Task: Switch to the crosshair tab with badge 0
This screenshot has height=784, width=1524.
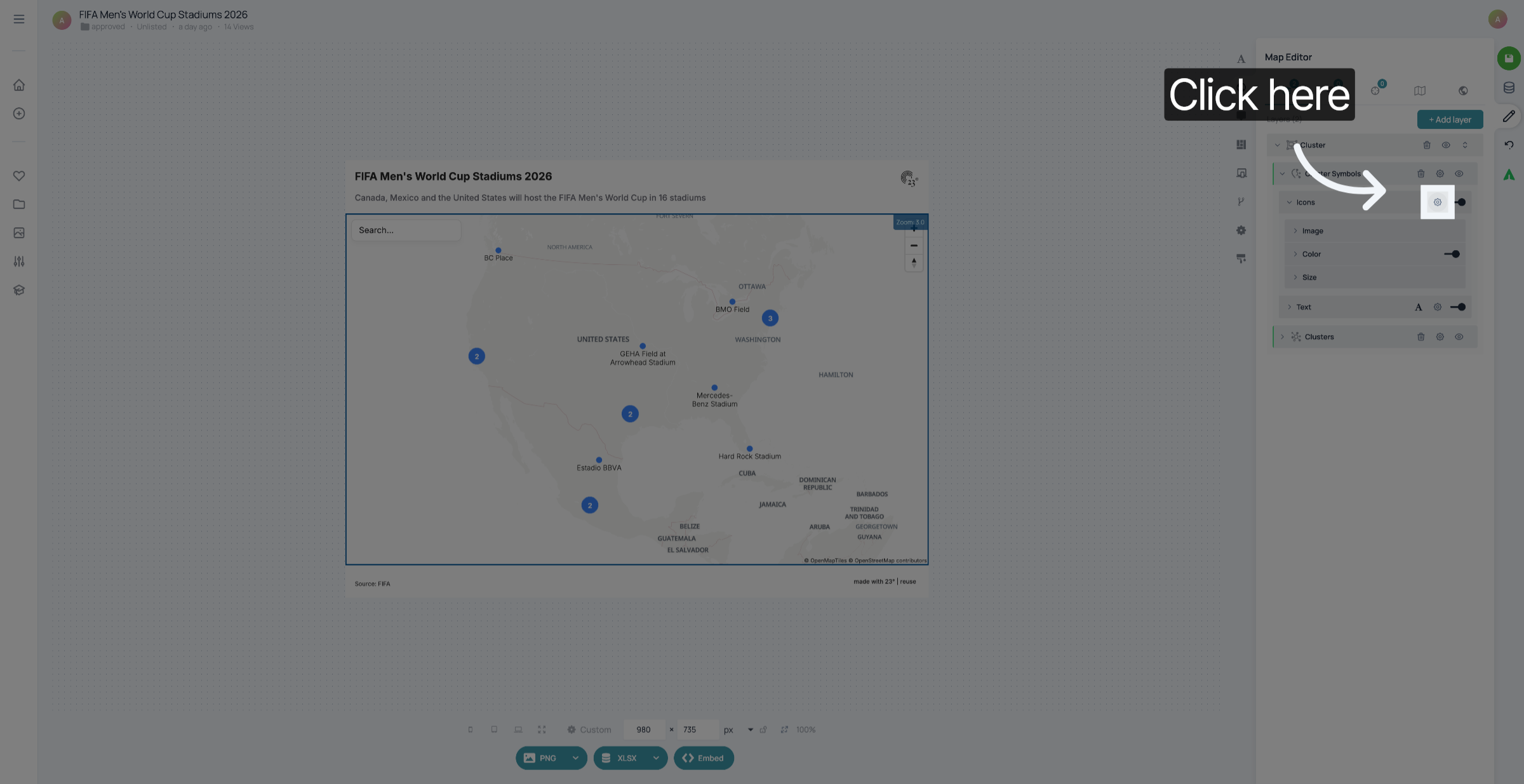Action: point(1377,90)
